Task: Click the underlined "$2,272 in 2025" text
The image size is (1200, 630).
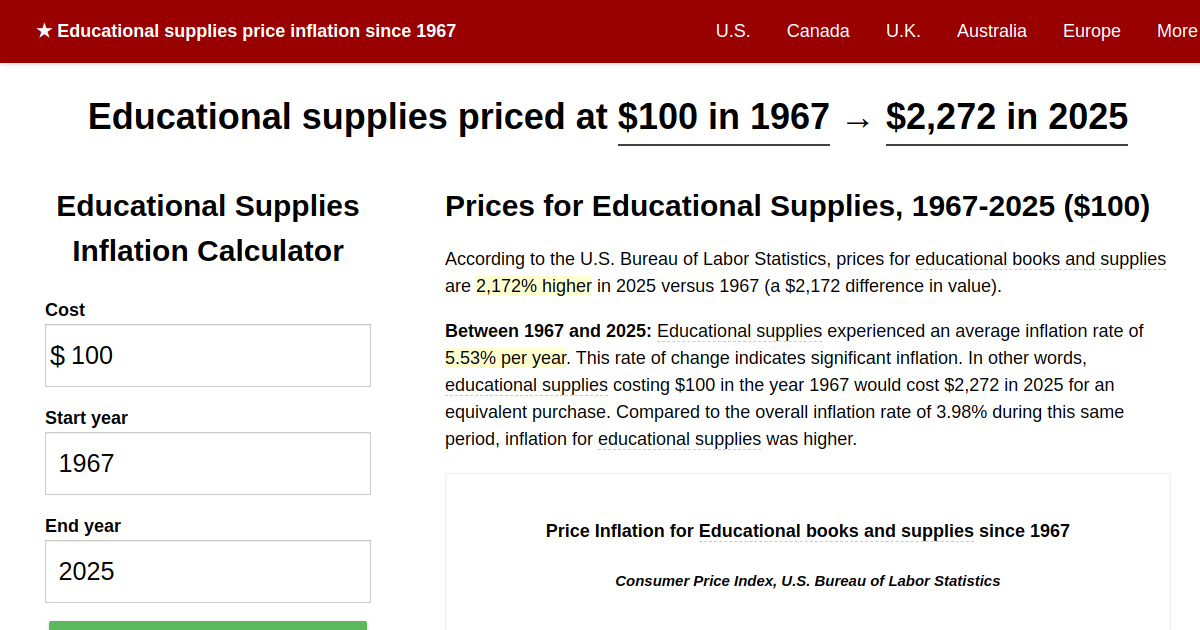Action: click(1006, 117)
